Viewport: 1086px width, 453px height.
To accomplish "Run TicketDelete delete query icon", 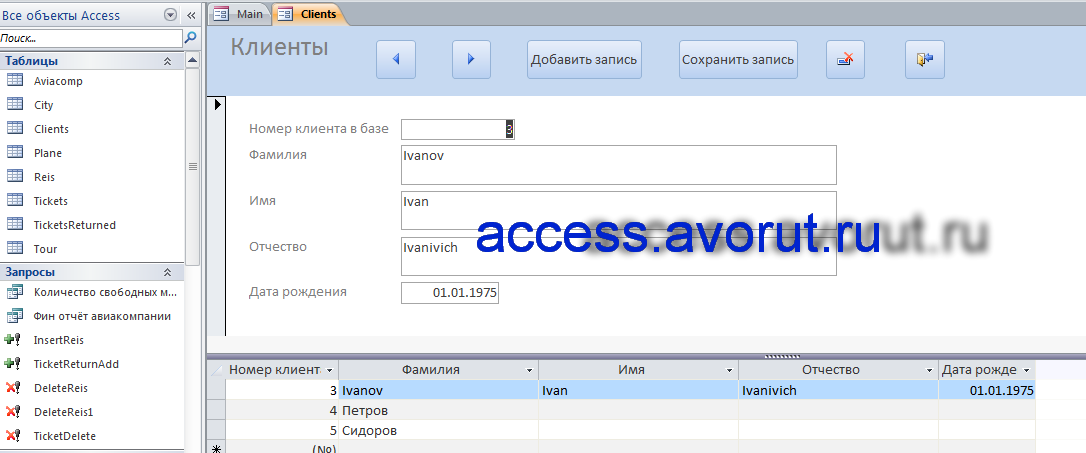I will pos(13,436).
